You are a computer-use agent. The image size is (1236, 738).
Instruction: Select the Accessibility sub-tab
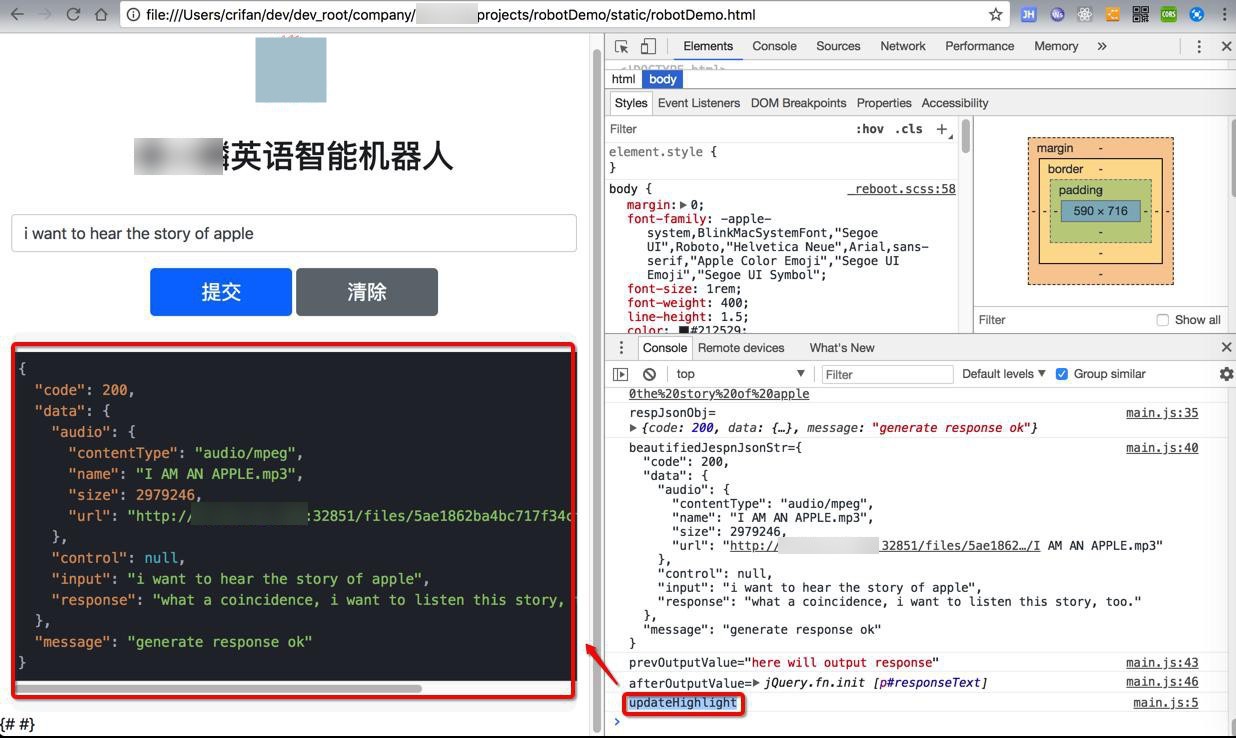[x=955, y=103]
